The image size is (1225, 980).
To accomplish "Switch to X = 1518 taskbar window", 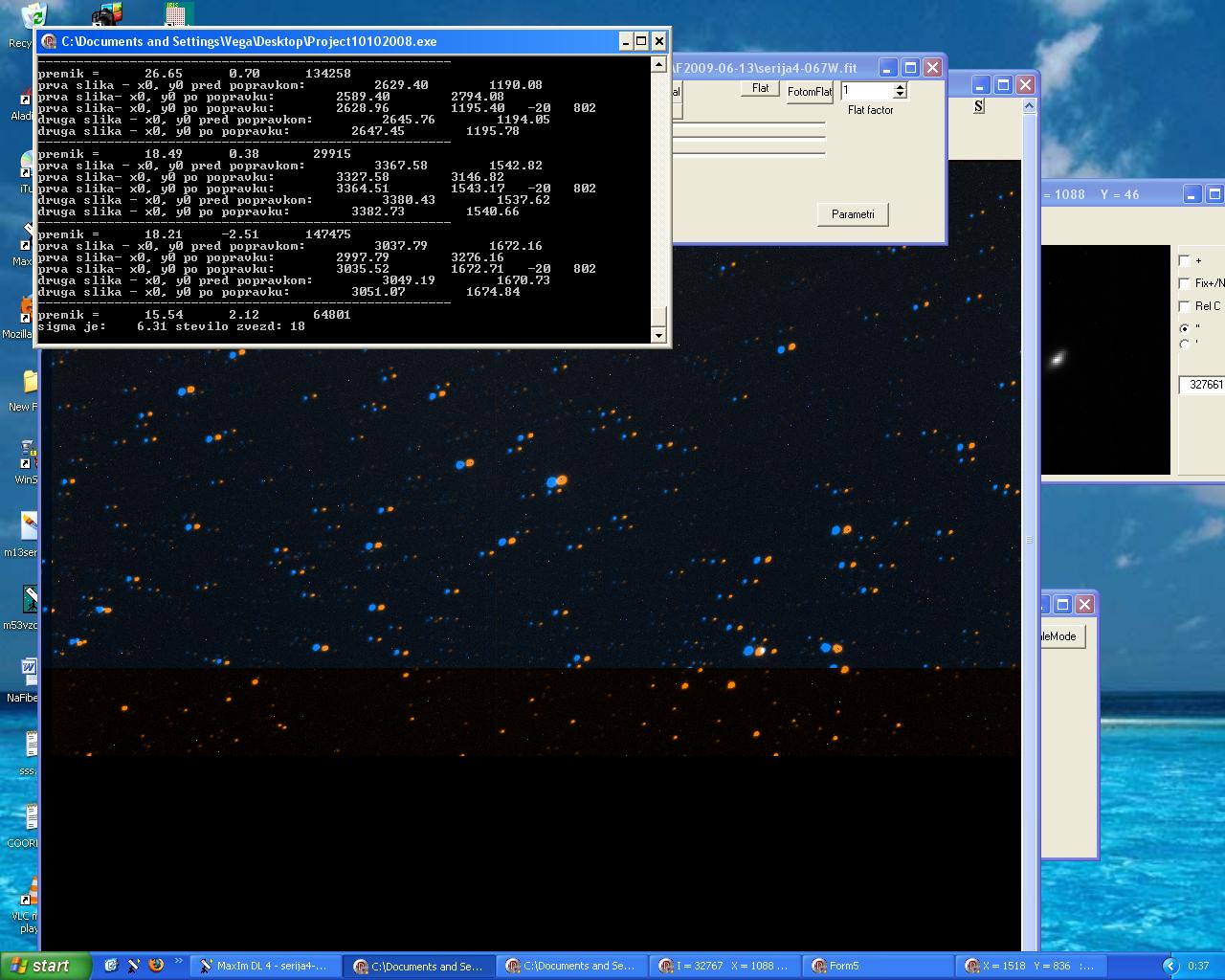I will 1031,966.
